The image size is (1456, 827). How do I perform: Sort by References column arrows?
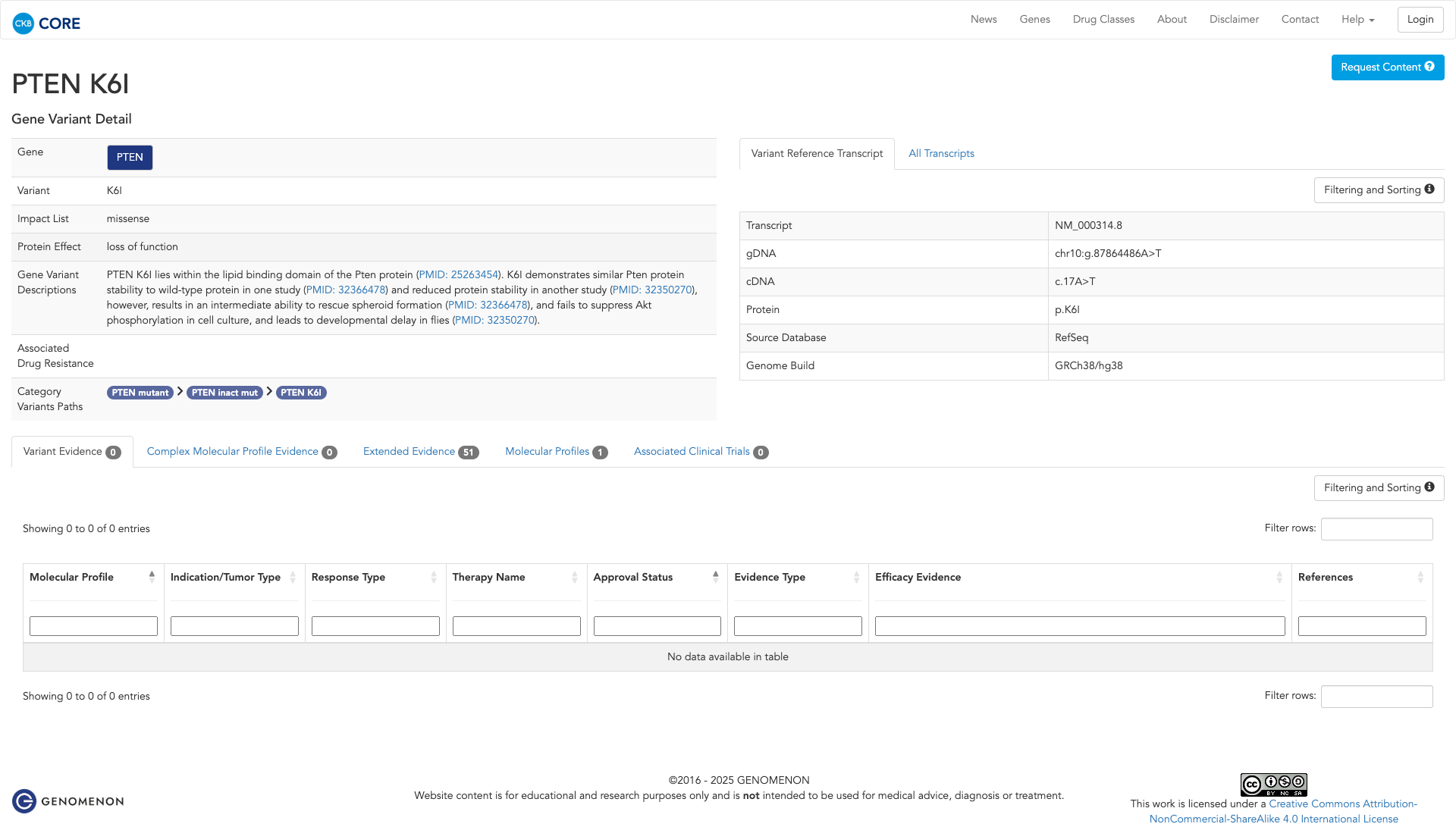click(x=1420, y=578)
